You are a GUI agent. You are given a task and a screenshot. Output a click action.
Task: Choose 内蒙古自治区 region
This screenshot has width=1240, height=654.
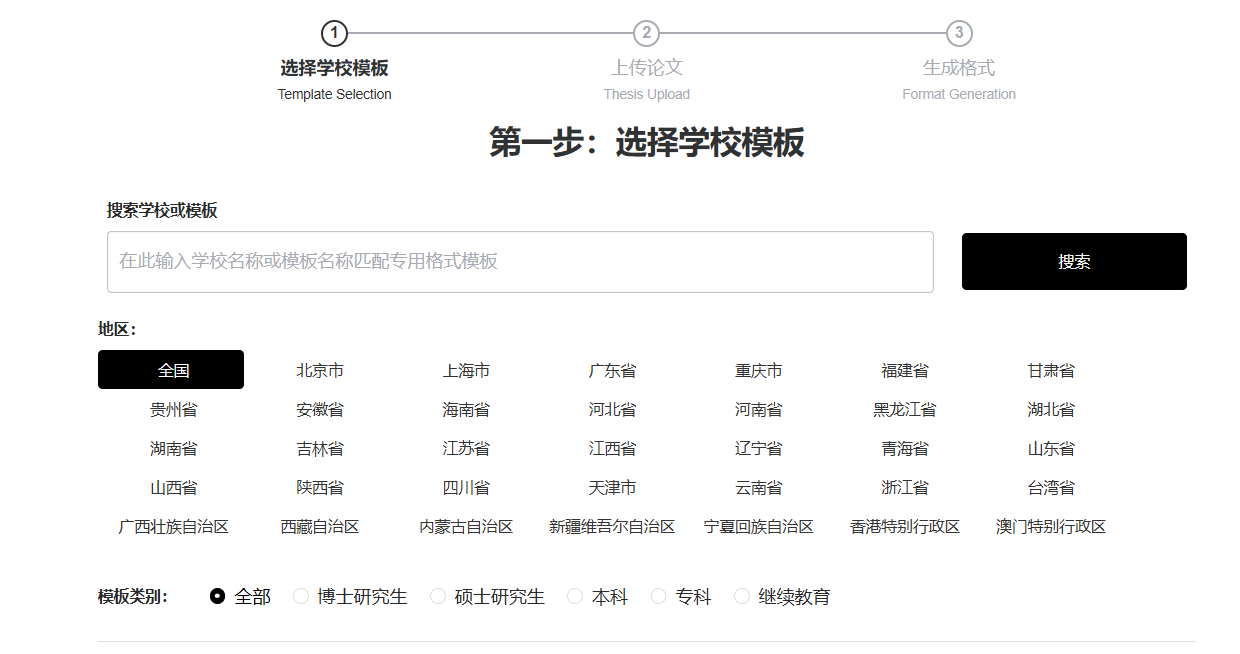pyautogui.click(x=466, y=526)
